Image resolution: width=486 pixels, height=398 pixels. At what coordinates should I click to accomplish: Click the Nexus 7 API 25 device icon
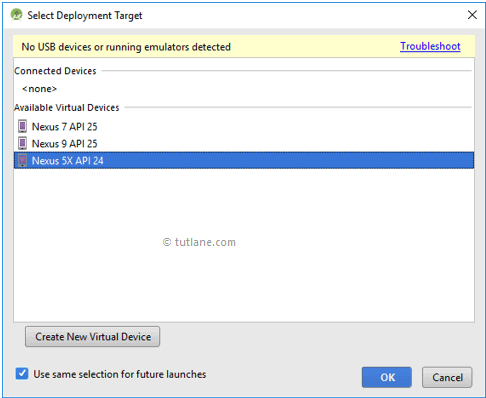point(22,126)
